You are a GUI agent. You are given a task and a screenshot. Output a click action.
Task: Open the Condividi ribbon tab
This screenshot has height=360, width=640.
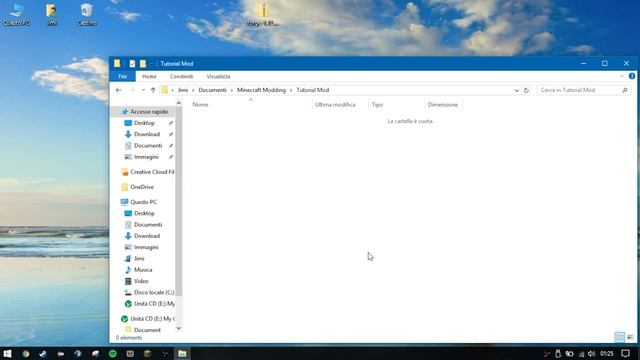(x=182, y=76)
